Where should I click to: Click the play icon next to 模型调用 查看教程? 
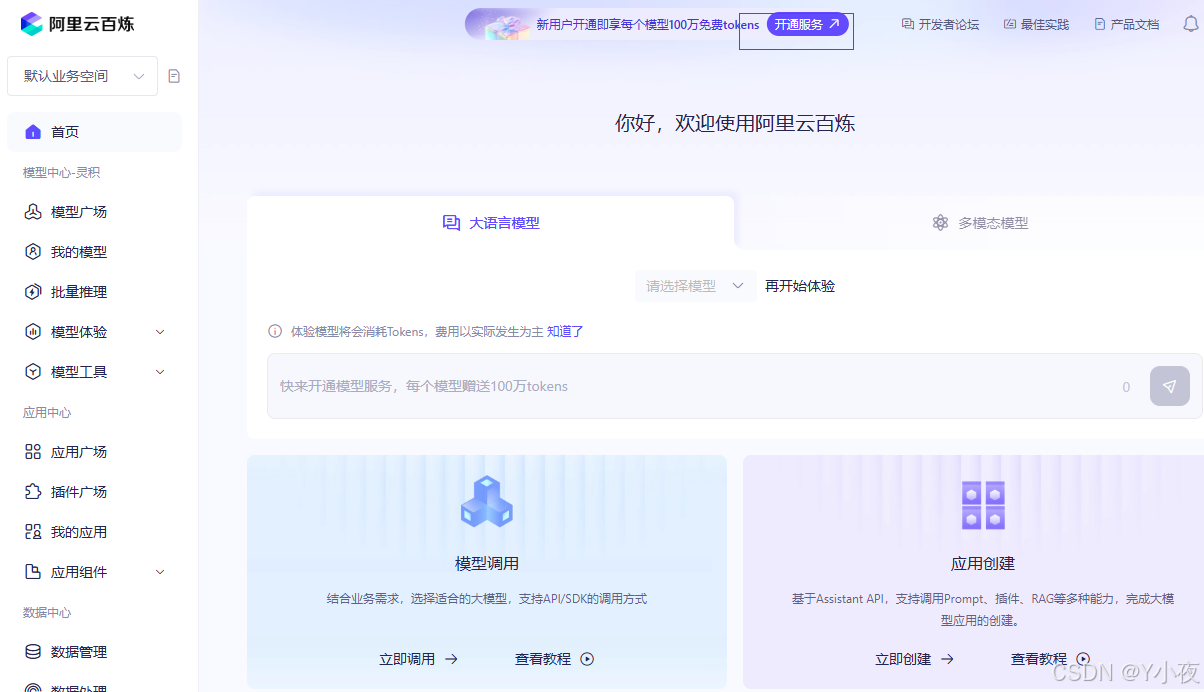coord(587,659)
